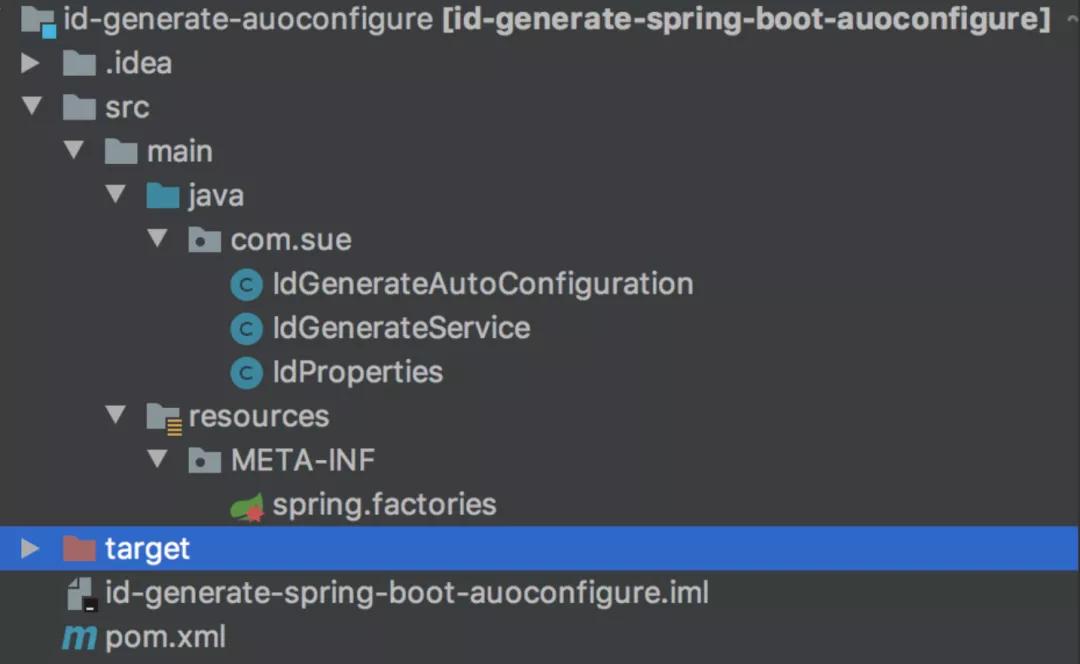Expand the target folder
Image resolution: width=1080 pixels, height=664 pixels.
pos(28,548)
